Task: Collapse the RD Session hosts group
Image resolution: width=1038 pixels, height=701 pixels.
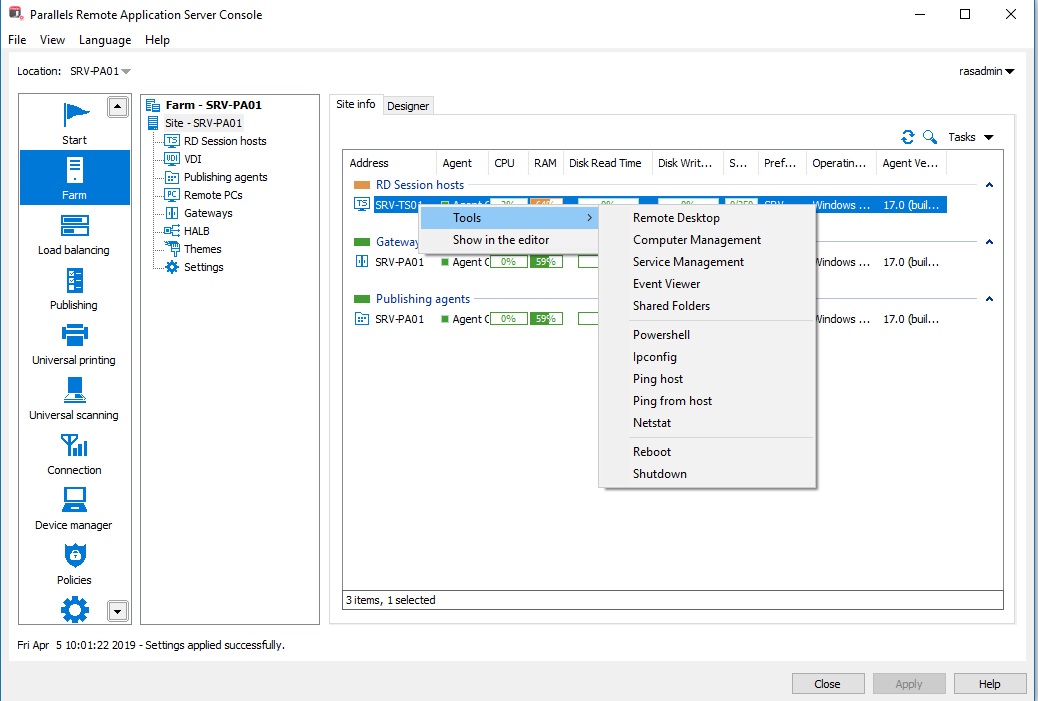Action: point(989,185)
